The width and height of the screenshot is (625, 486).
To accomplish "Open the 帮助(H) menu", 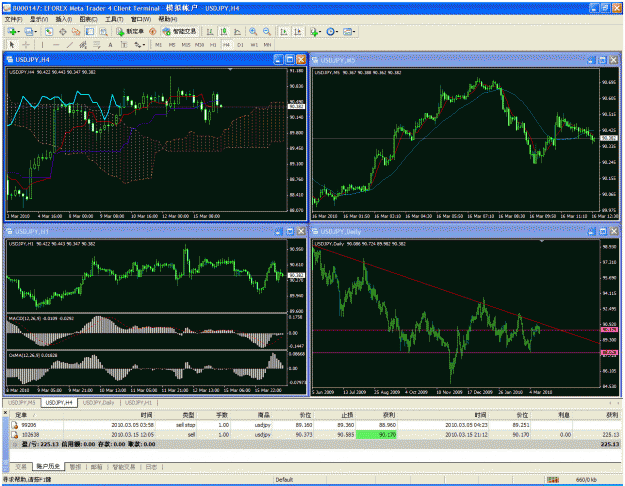I will (168, 19).
